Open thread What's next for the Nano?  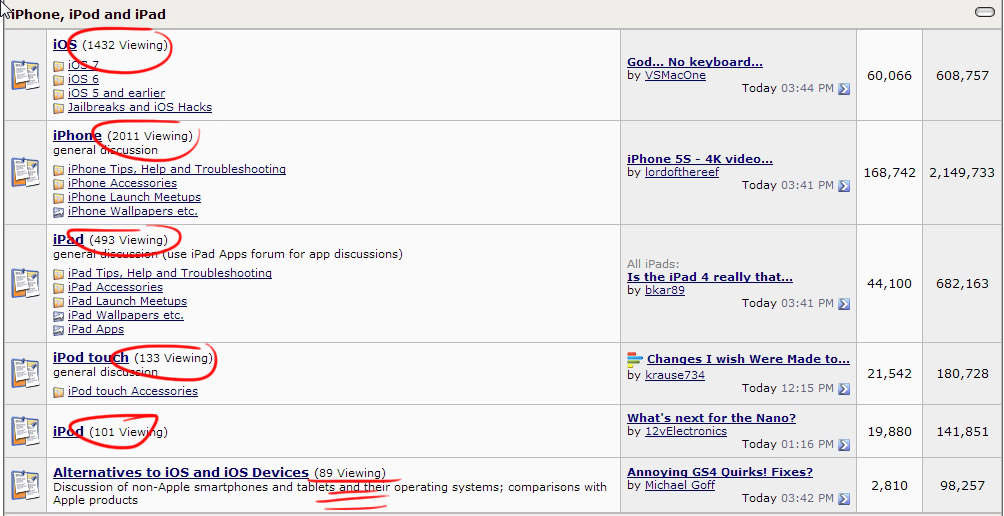coord(711,418)
